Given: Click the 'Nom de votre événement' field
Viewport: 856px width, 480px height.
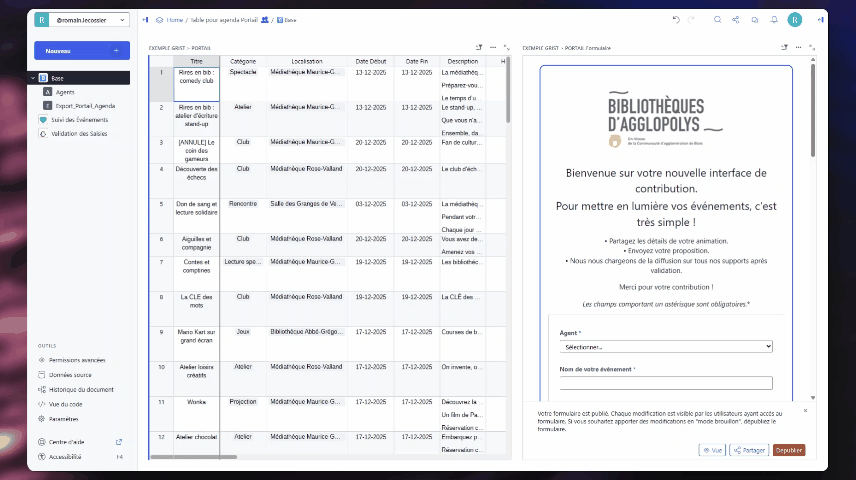Looking at the screenshot, I should [665, 383].
